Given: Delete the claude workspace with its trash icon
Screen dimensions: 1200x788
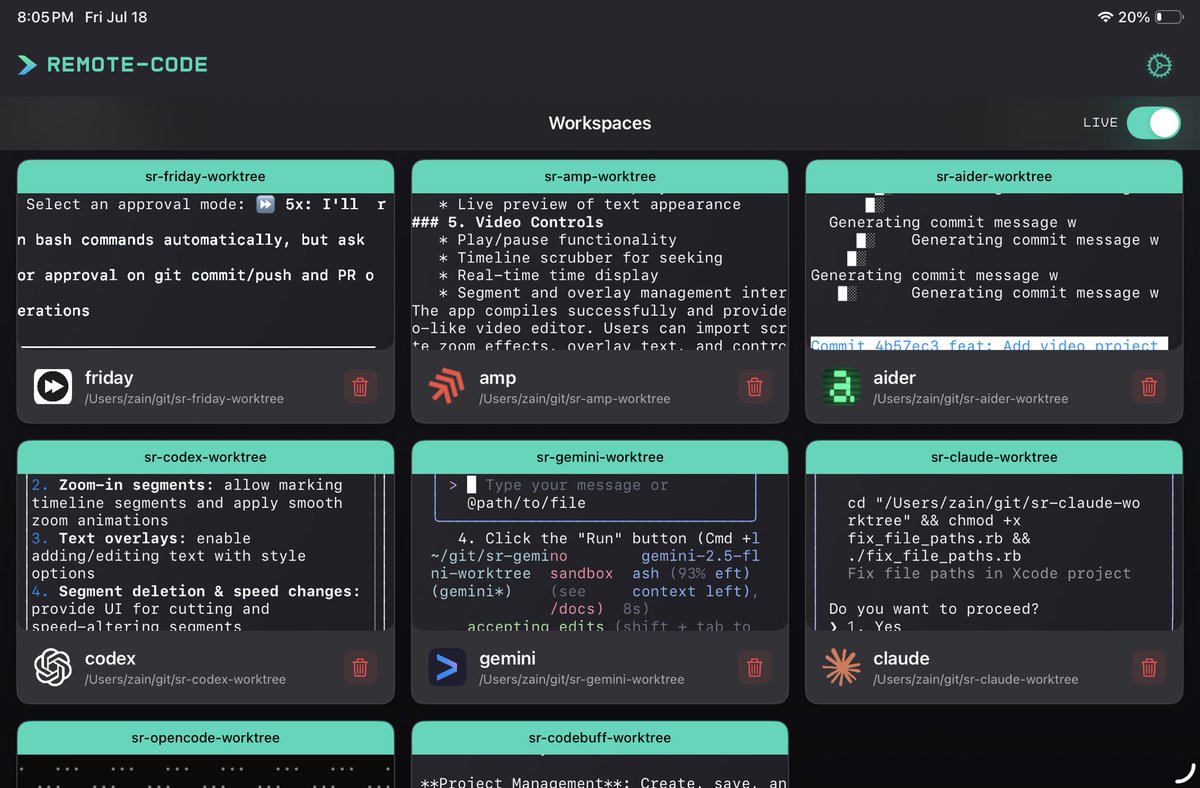Looking at the screenshot, I should point(1149,668).
